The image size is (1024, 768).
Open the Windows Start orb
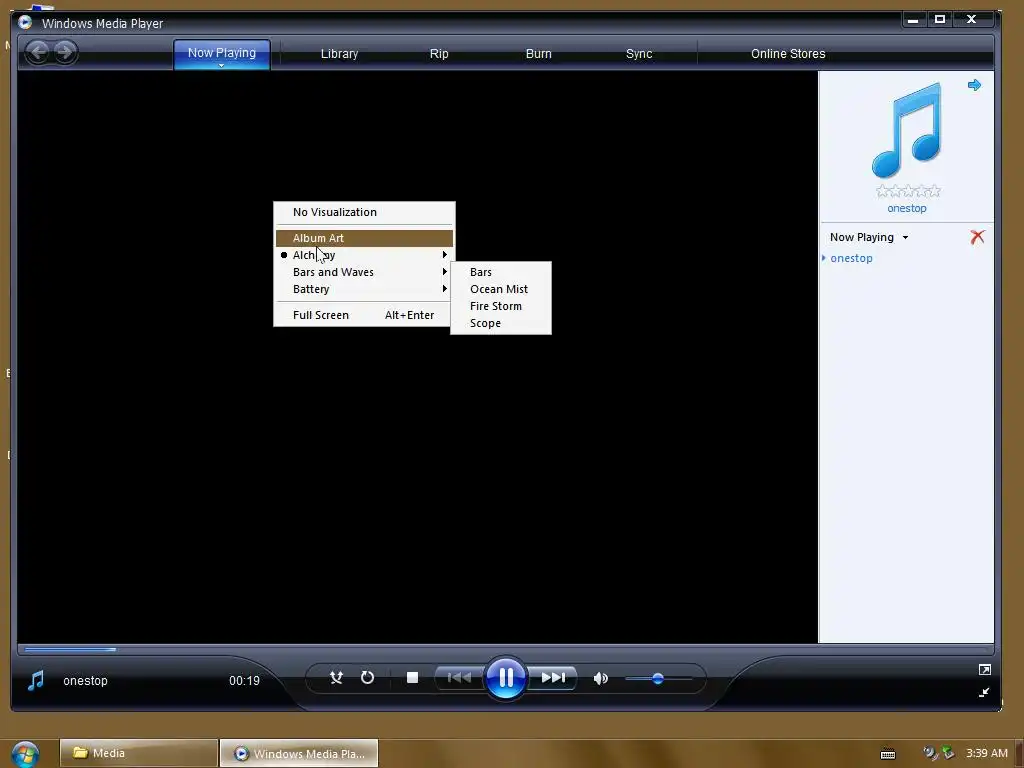tap(25, 754)
